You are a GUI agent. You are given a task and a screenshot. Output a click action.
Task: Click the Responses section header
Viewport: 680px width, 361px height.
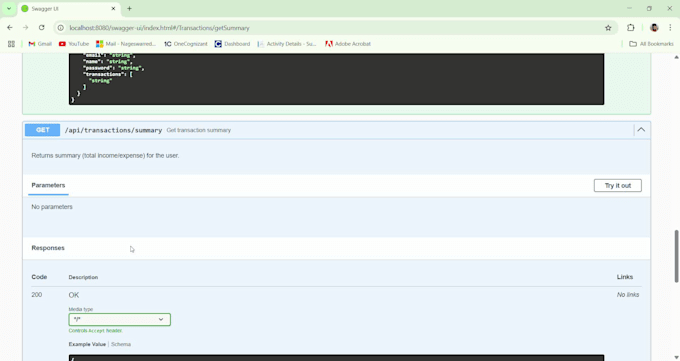[48, 248]
